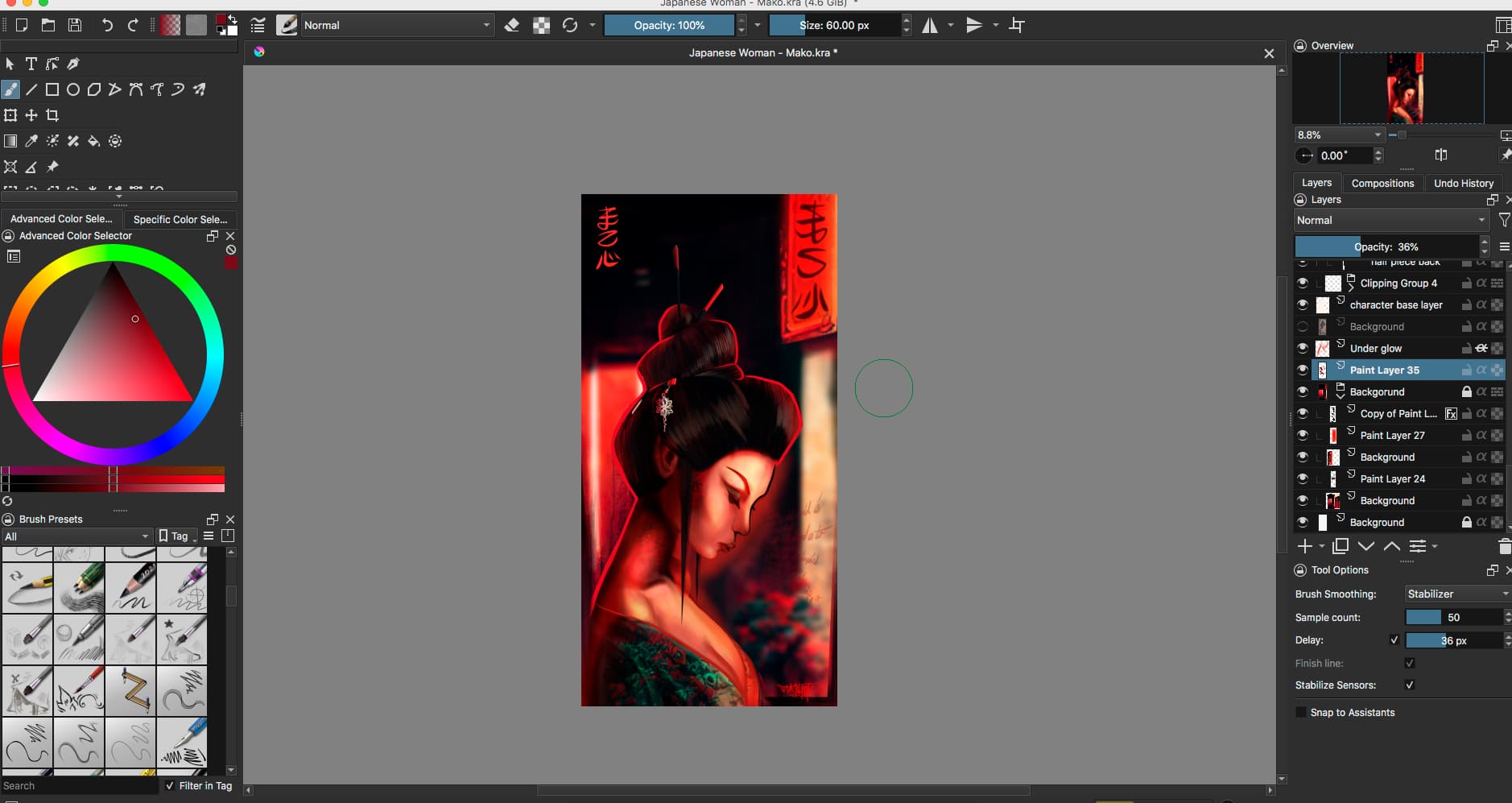
Task: Move the selected layer down
Action: point(1366,546)
